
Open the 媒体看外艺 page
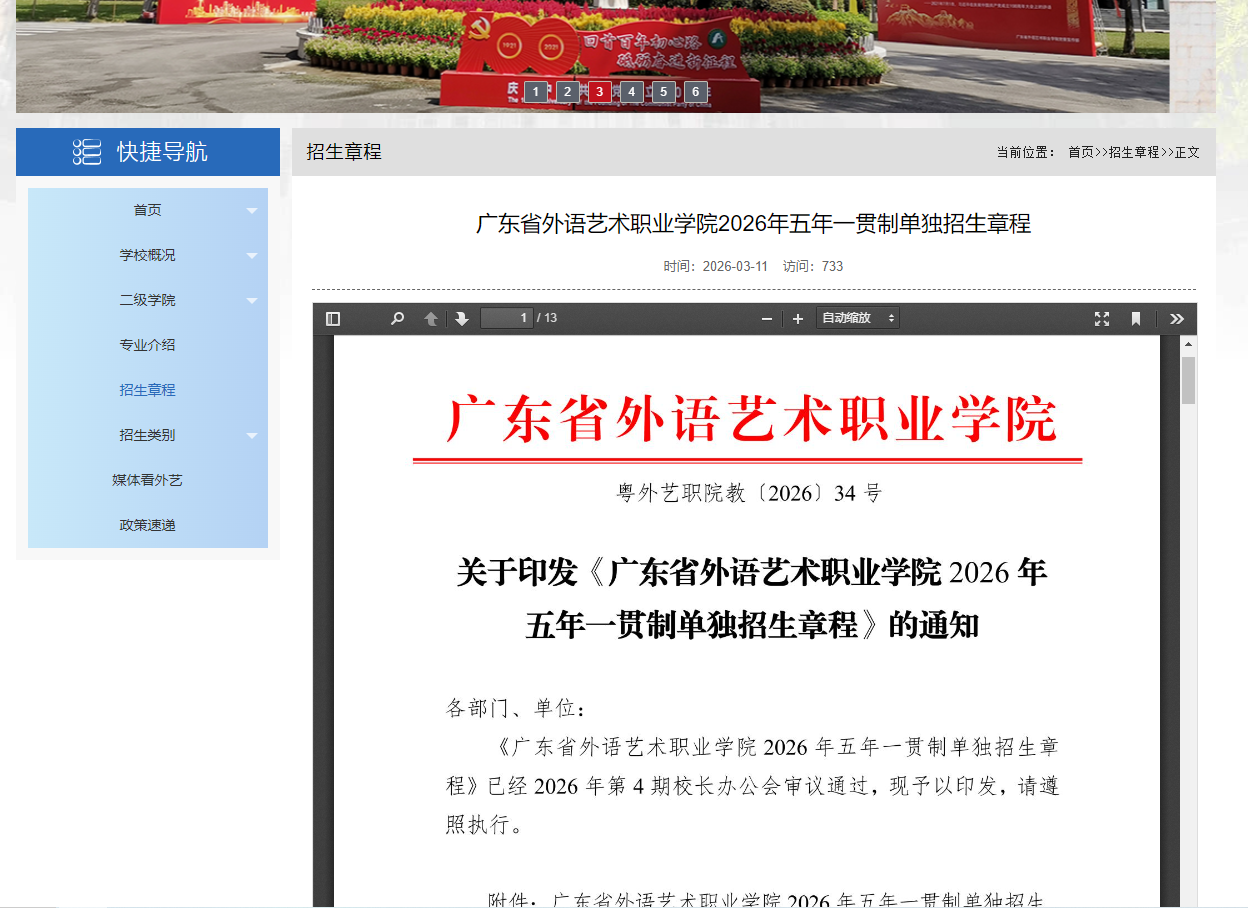[147, 480]
